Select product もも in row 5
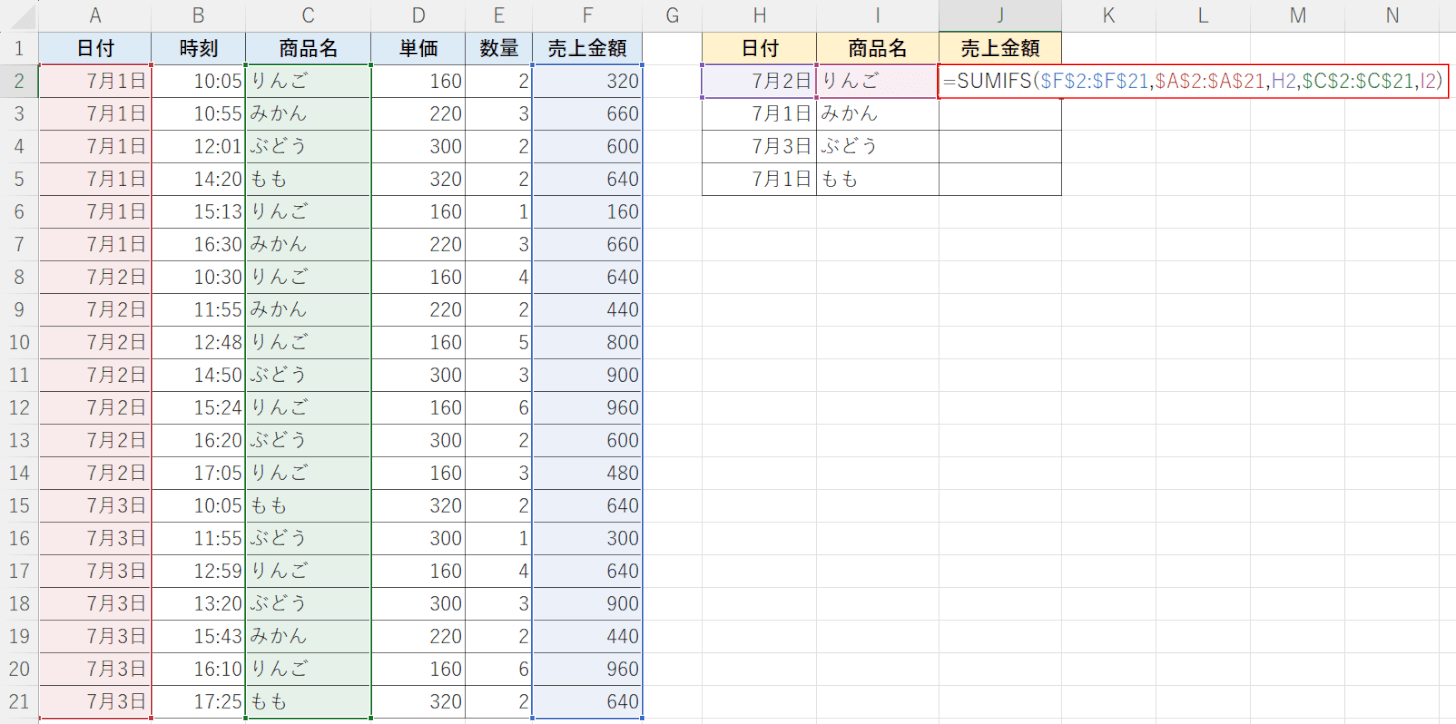Image resolution: width=1456 pixels, height=724 pixels. 308,179
